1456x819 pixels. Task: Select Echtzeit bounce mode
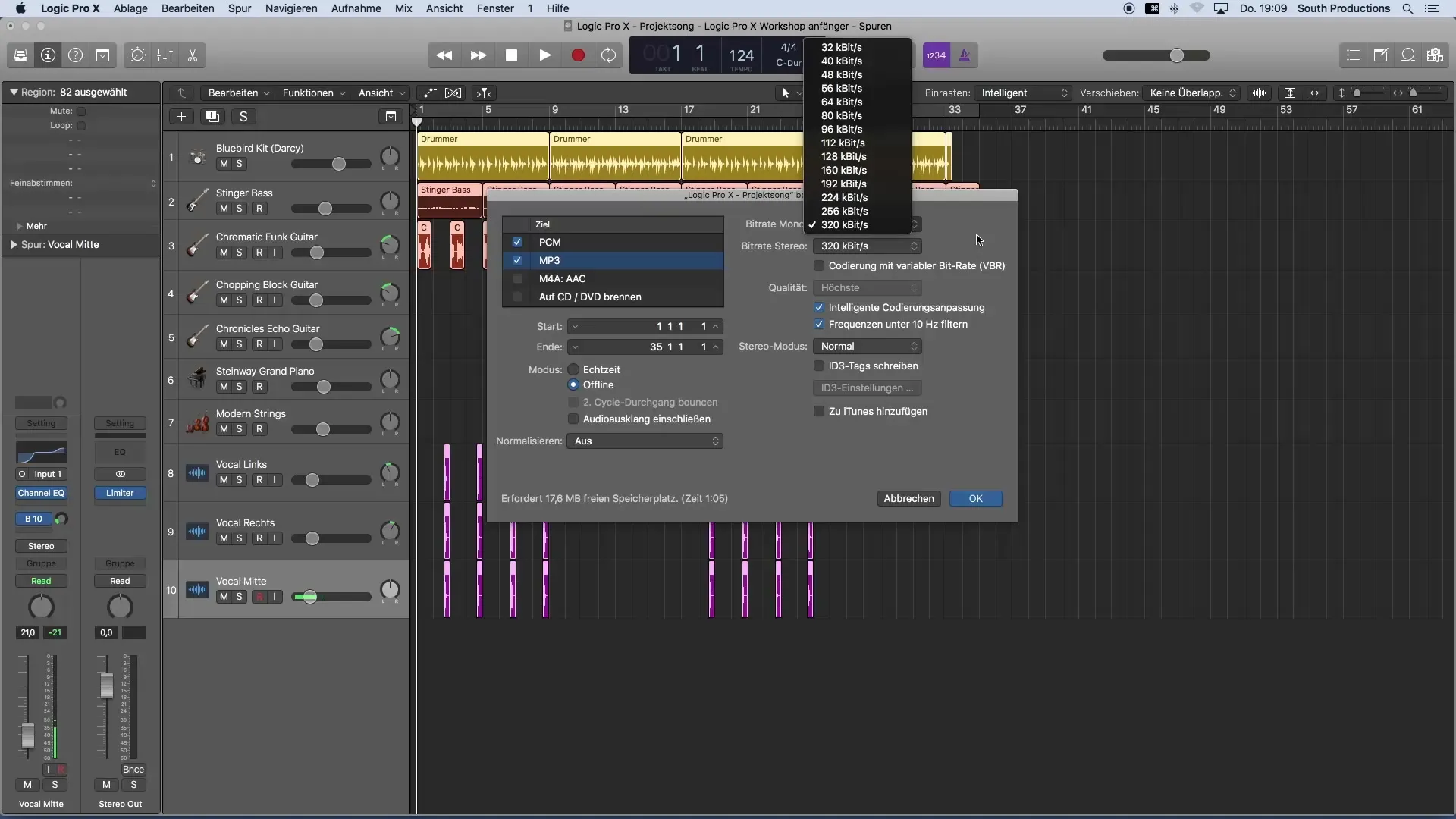click(x=573, y=370)
